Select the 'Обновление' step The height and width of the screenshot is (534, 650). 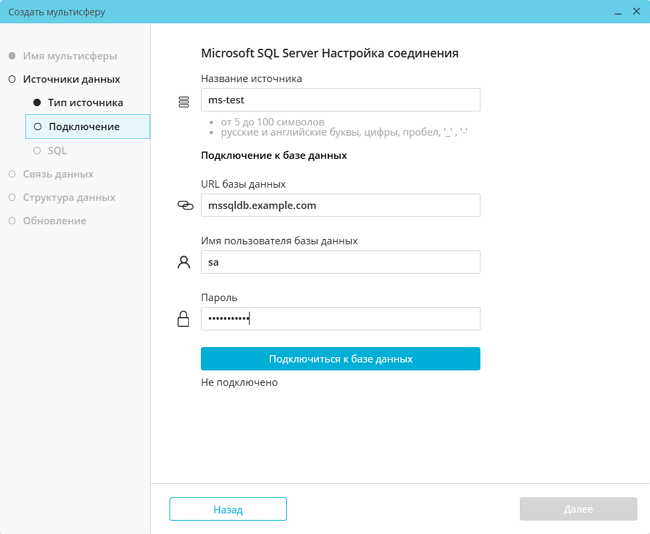54,220
